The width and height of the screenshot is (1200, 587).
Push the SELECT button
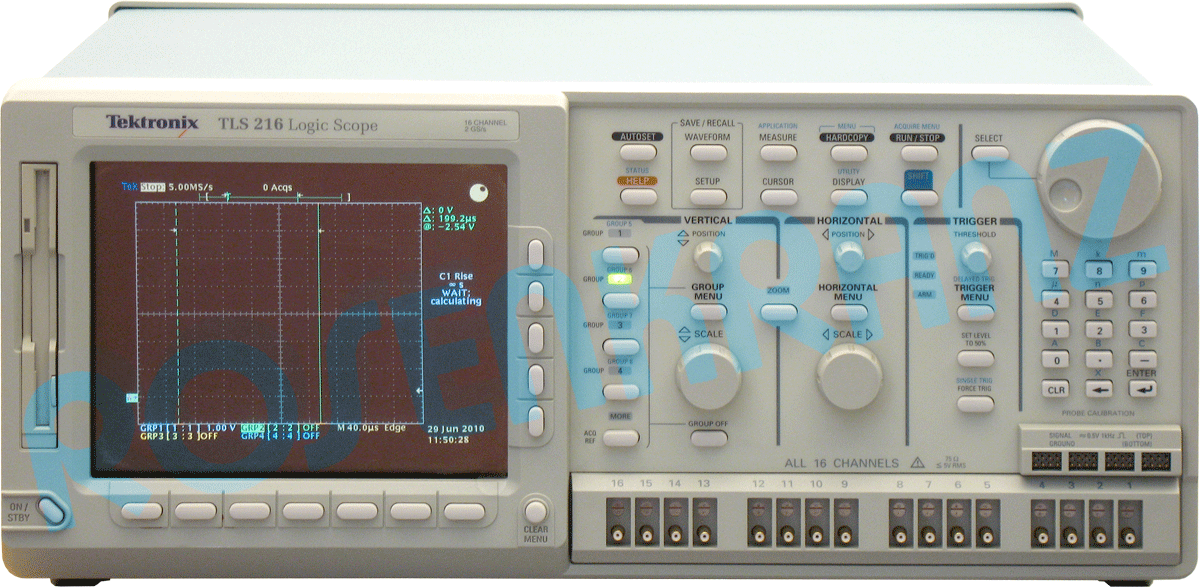(989, 153)
